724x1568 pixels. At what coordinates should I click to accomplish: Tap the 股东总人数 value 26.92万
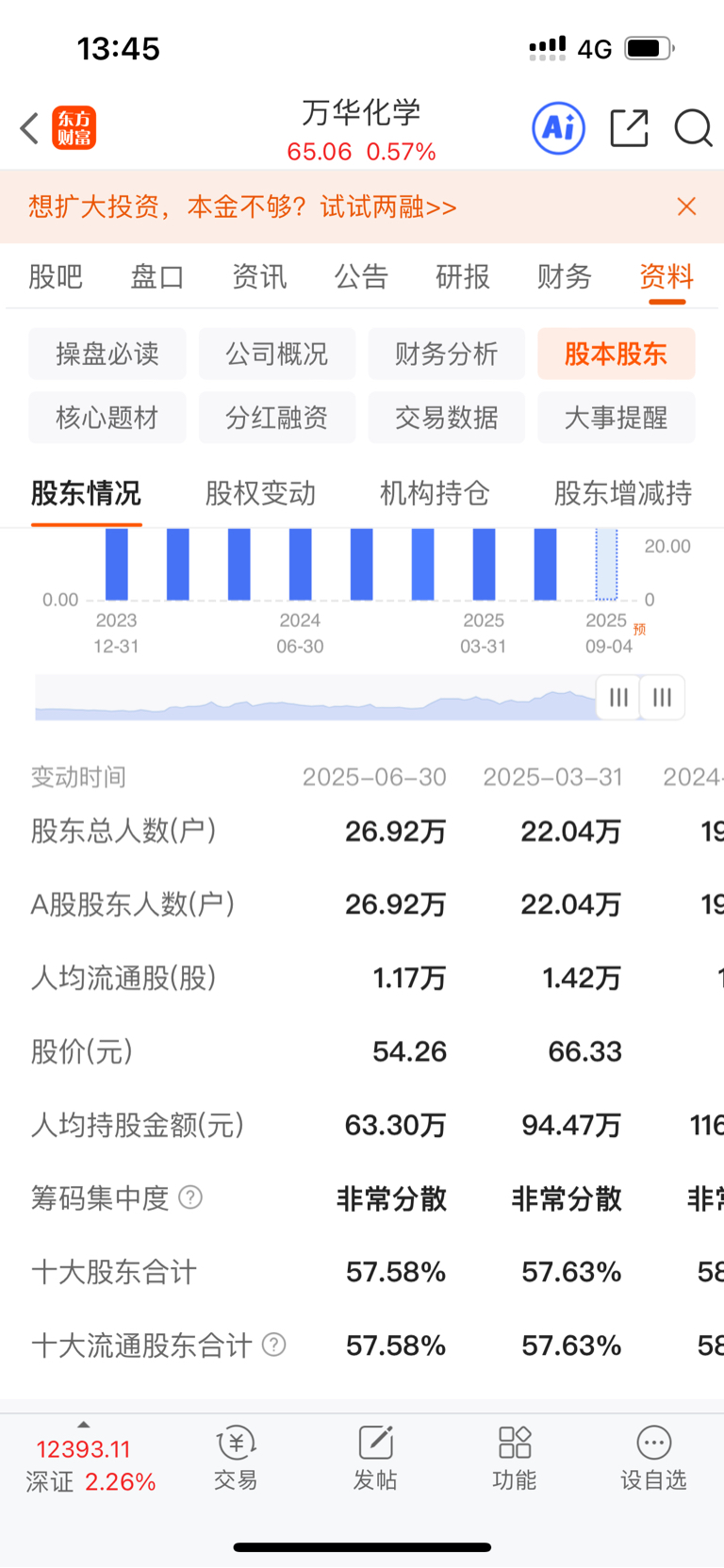[x=396, y=831]
